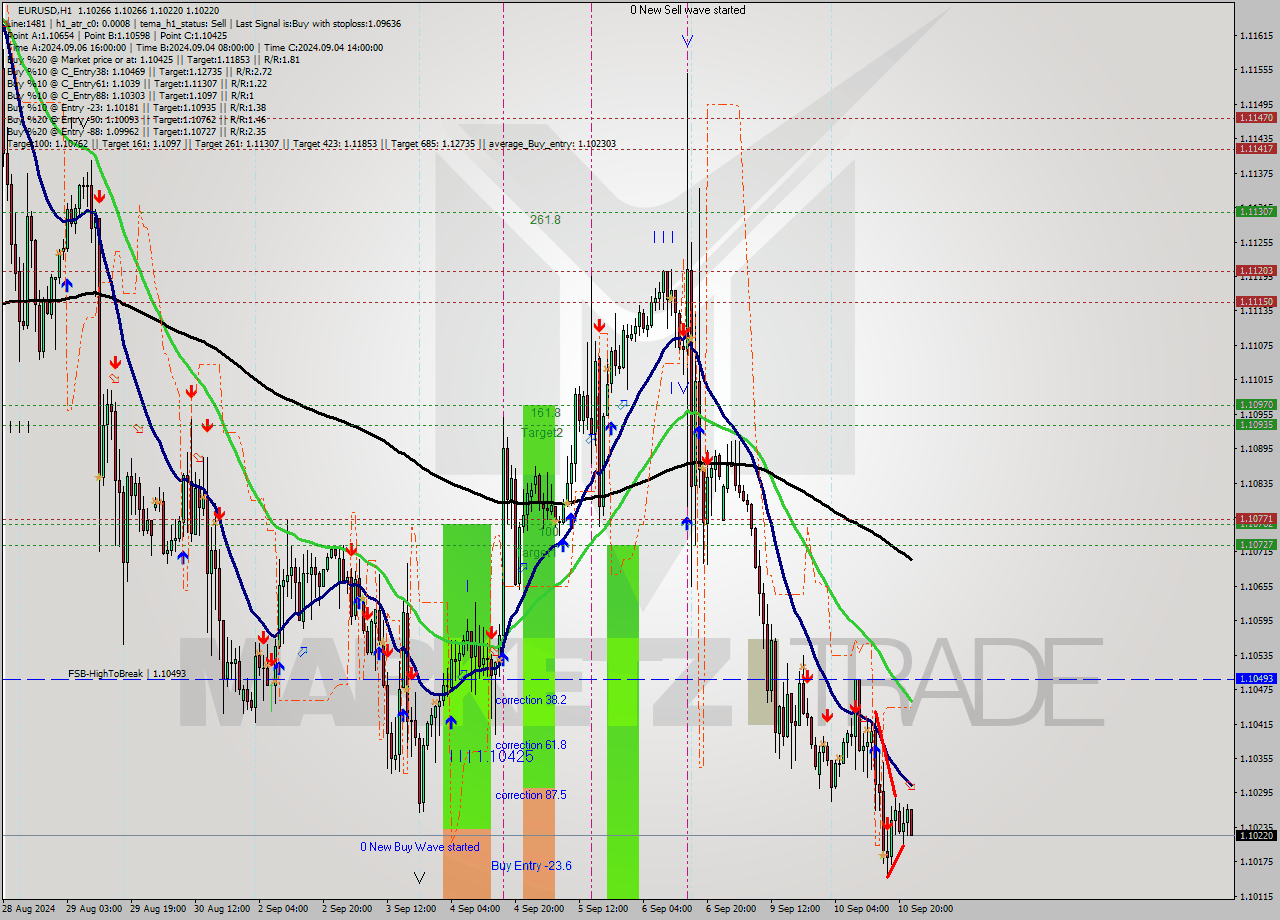Select the '4 Sep 20:00' time label

pyautogui.click(x=539, y=909)
